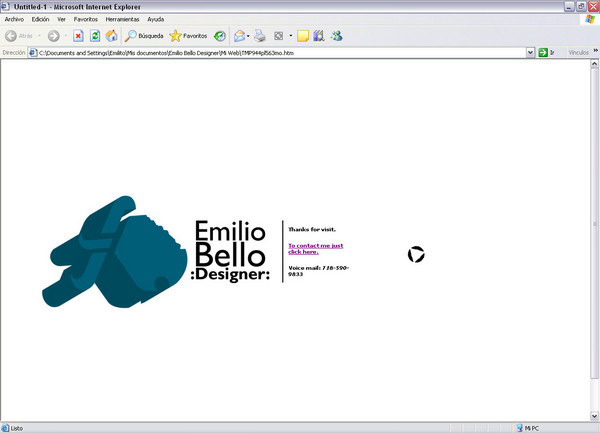
Task: Click the forward arrow navigation button
Action: click(x=54, y=36)
